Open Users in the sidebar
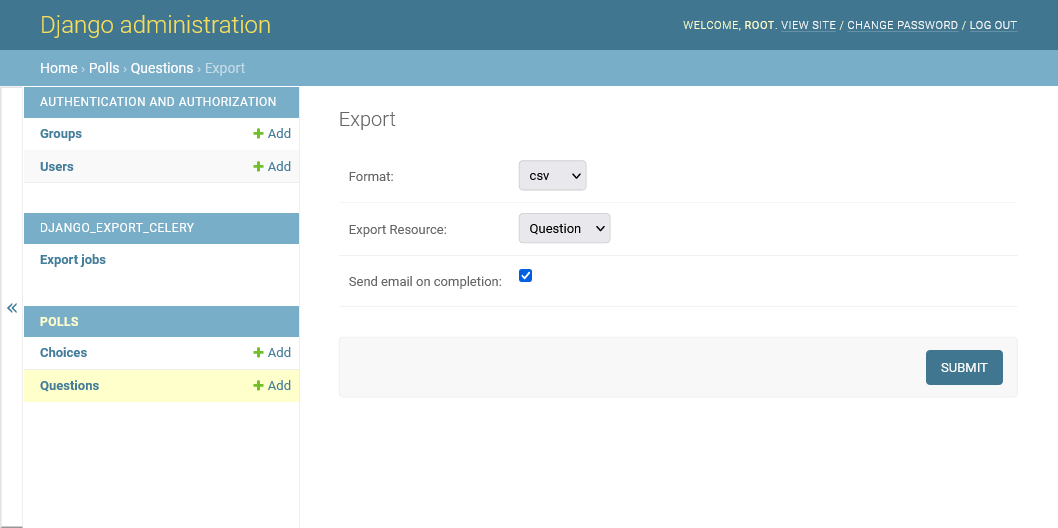The height and width of the screenshot is (528, 1058). point(57,167)
